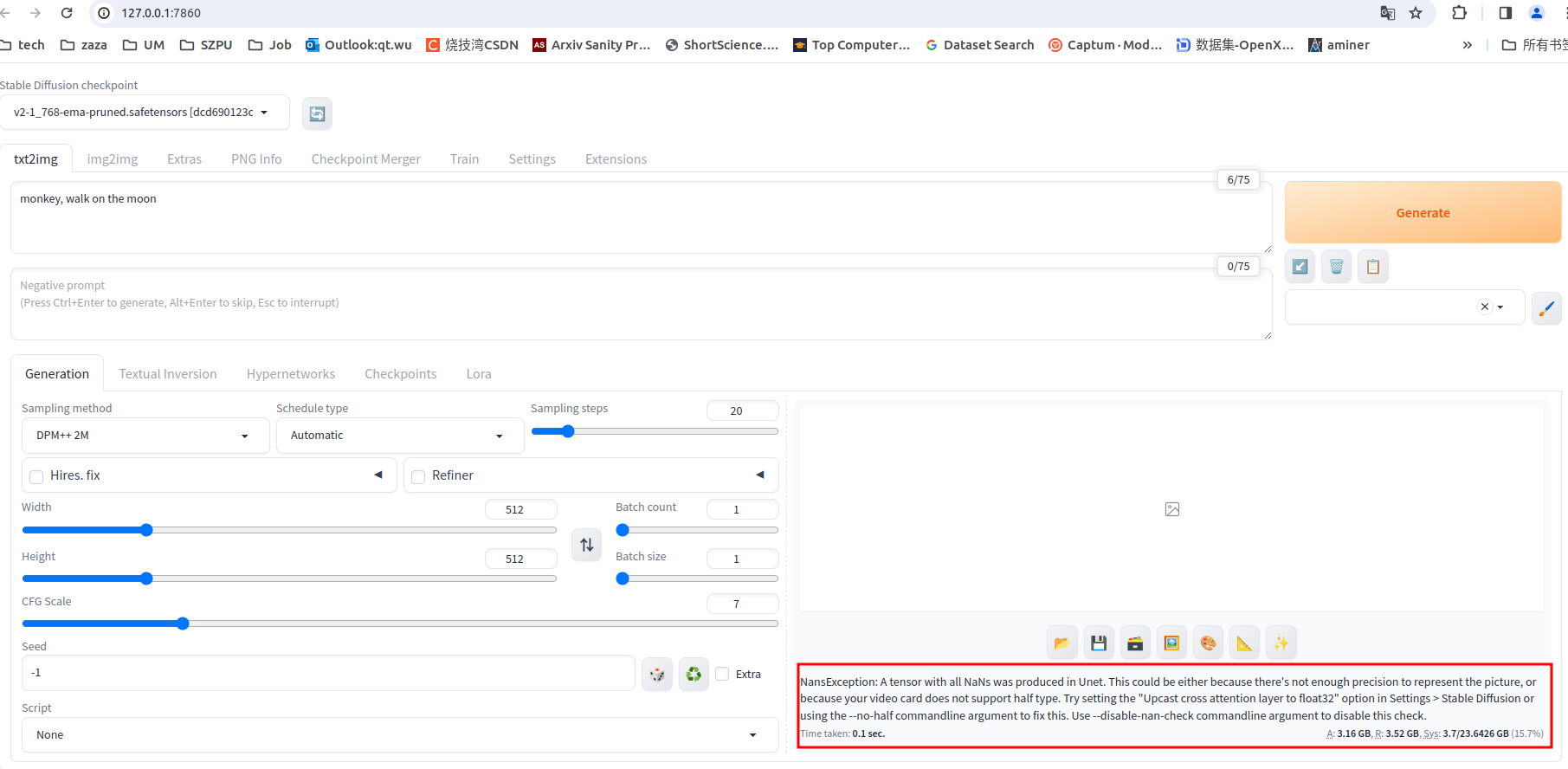Go forward in browser history

coord(35,13)
